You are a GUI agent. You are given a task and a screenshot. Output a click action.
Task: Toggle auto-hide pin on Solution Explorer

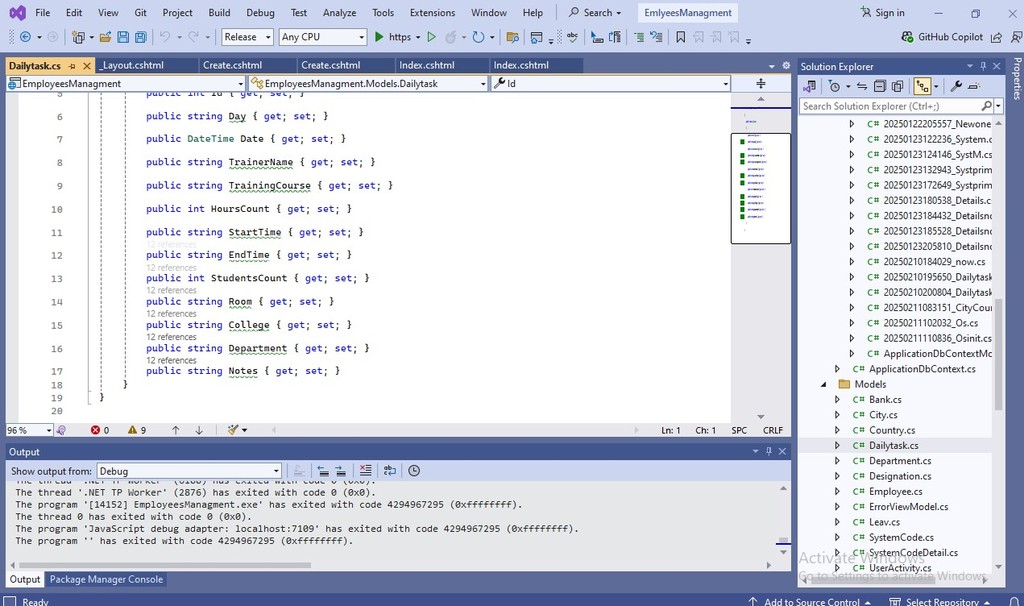pos(984,66)
